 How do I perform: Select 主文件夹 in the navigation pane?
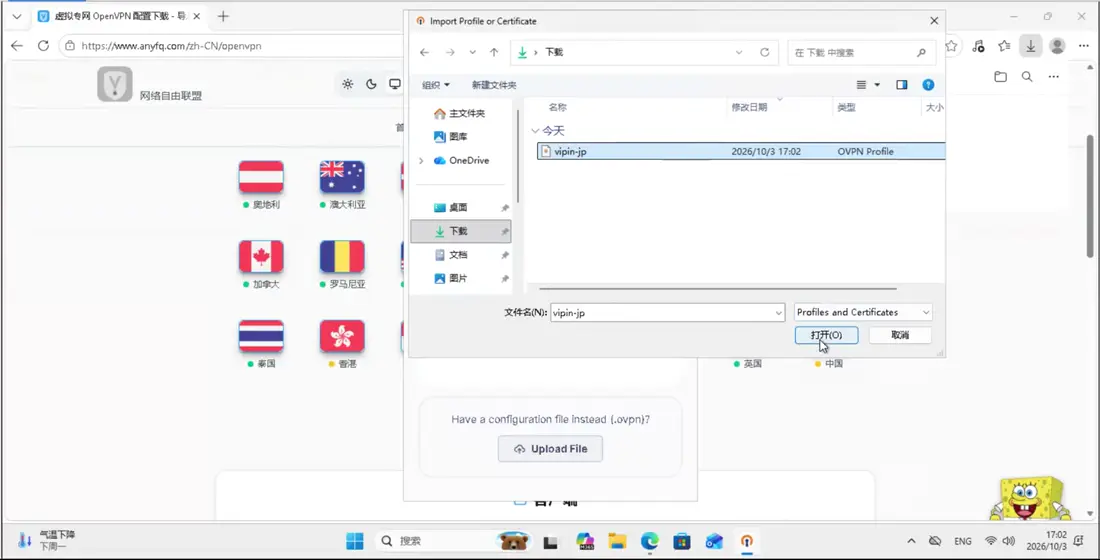pyautogui.click(x=460, y=114)
